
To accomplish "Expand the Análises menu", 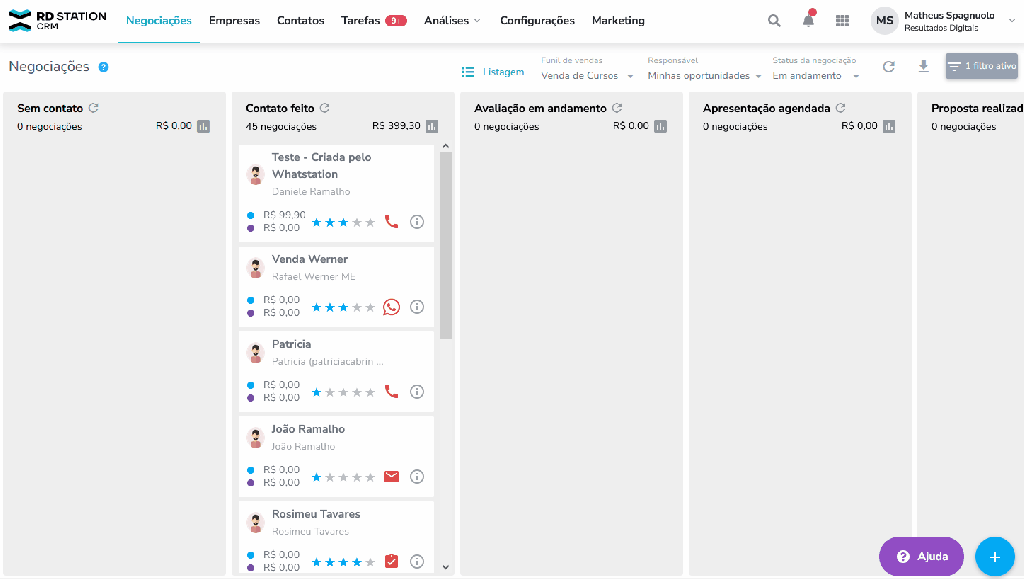I will (x=452, y=21).
